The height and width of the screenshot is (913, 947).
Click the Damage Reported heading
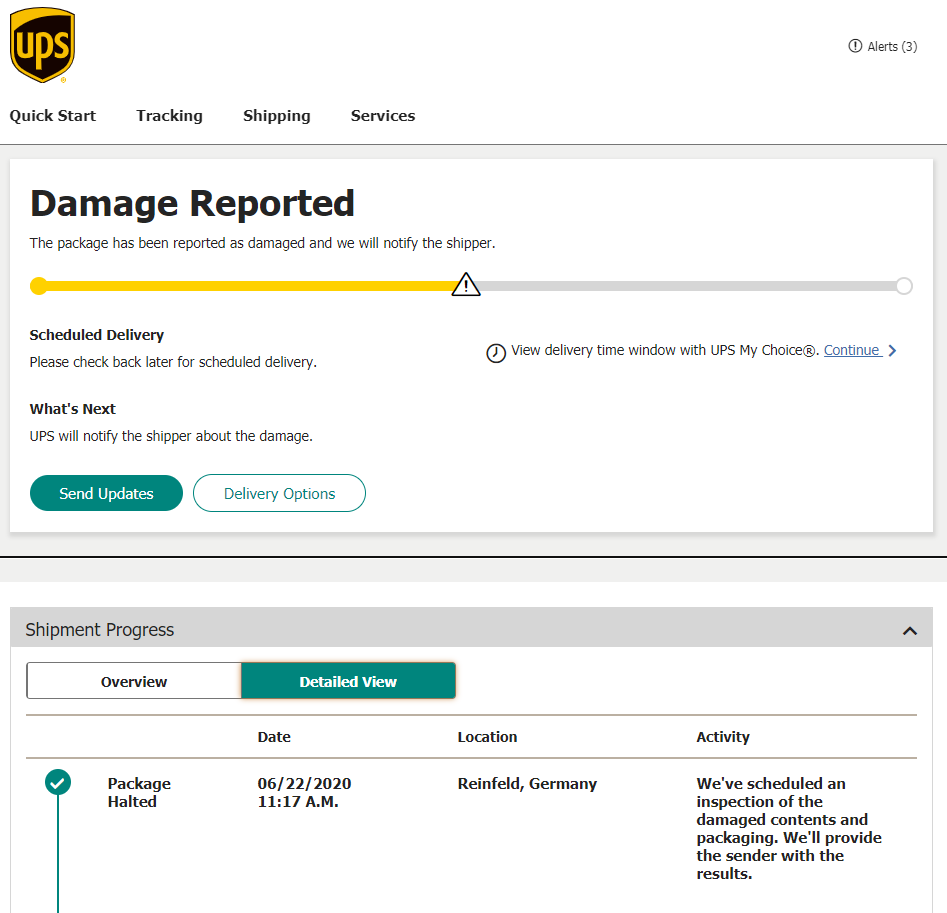click(x=192, y=203)
